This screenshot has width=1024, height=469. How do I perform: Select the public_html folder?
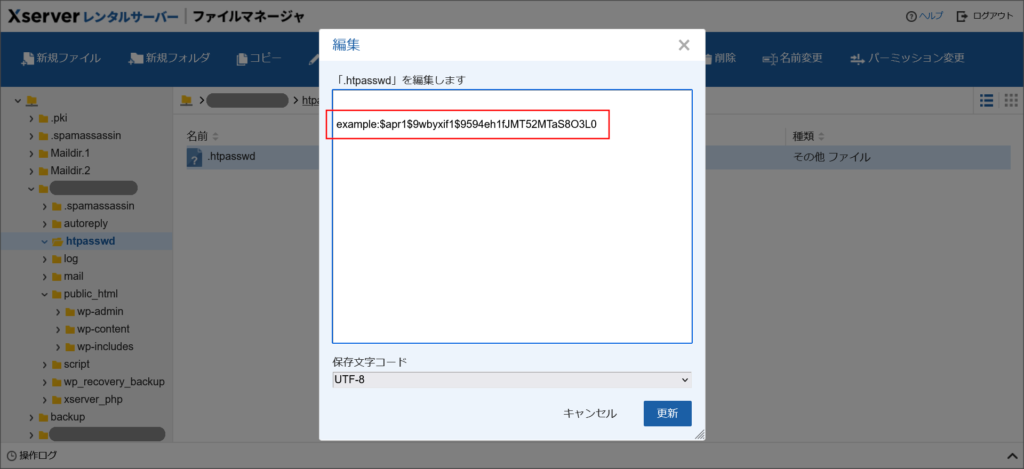[90, 294]
